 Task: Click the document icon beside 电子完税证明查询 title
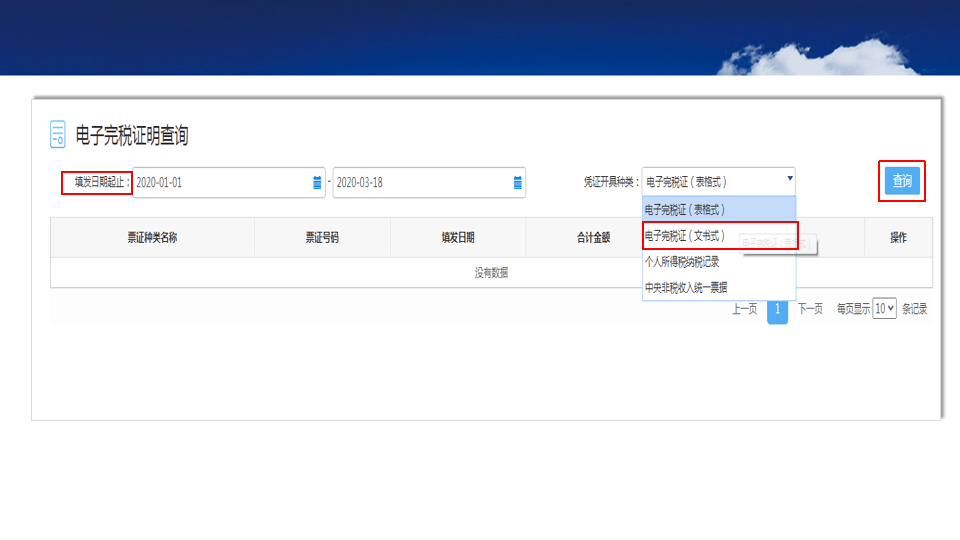pyautogui.click(x=58, y=135)
